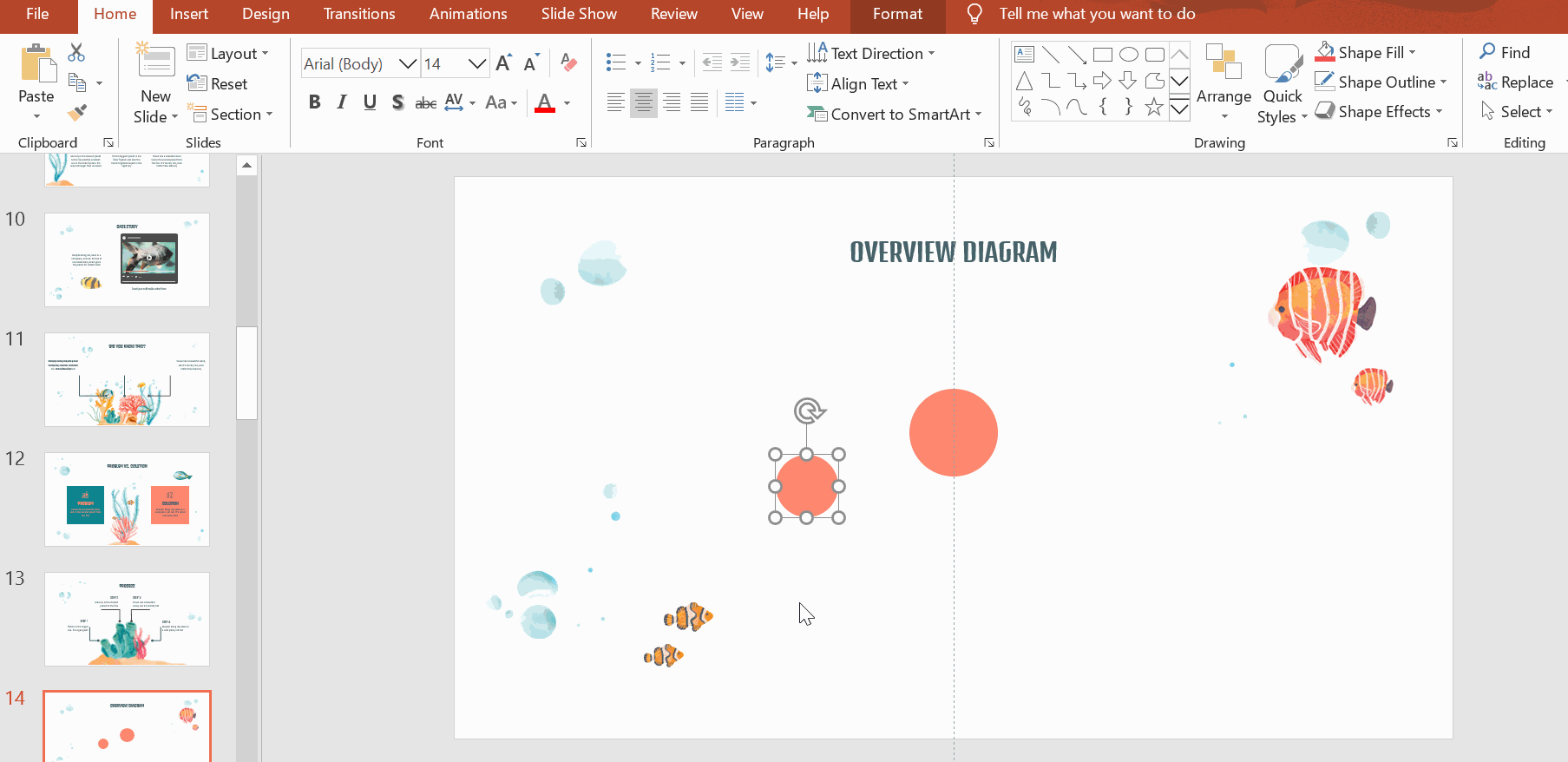Click the rotation handle above selected circle

(x=808, y=411)
